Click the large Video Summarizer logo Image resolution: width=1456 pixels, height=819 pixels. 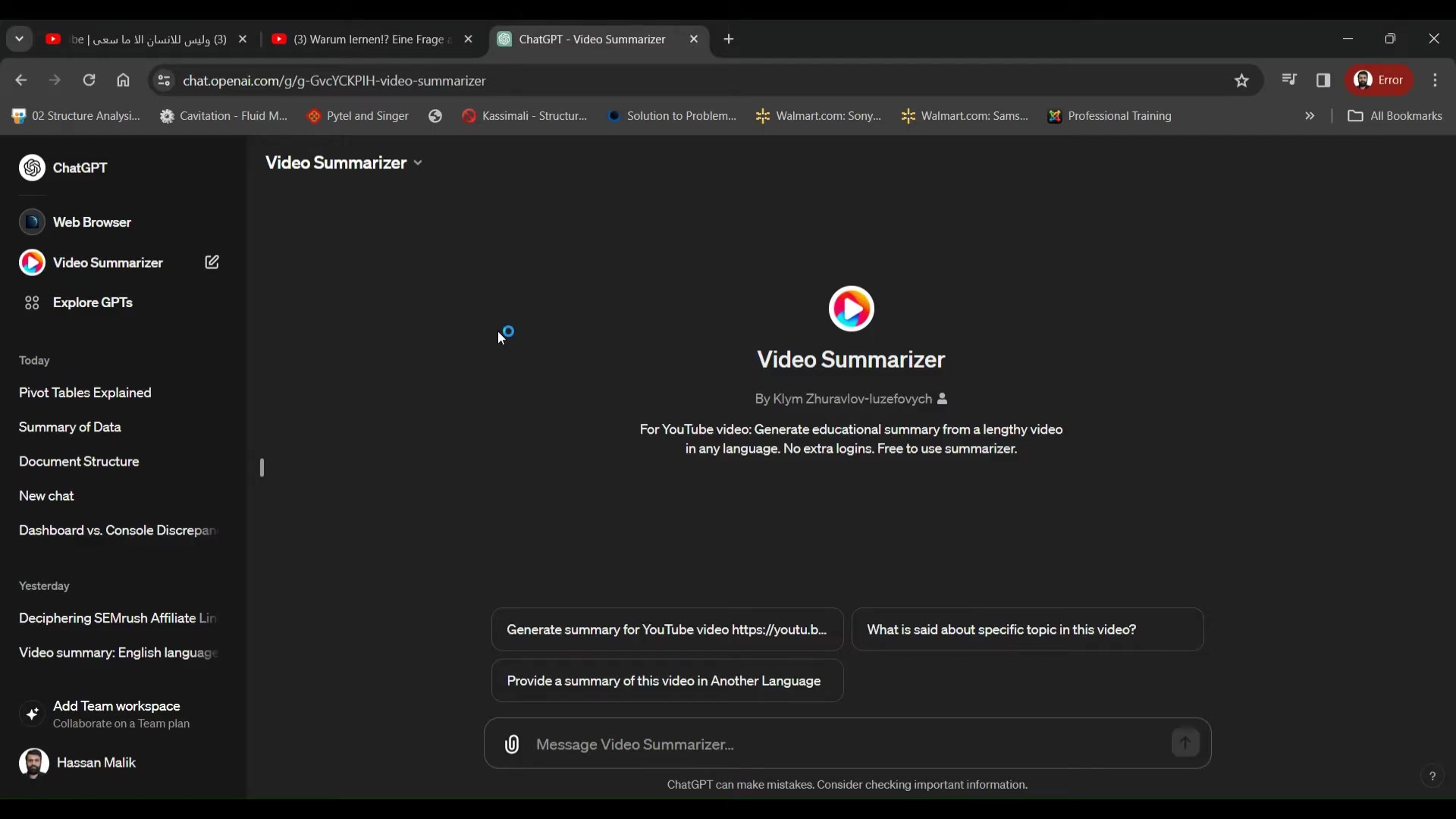click(x=851, y=309)
